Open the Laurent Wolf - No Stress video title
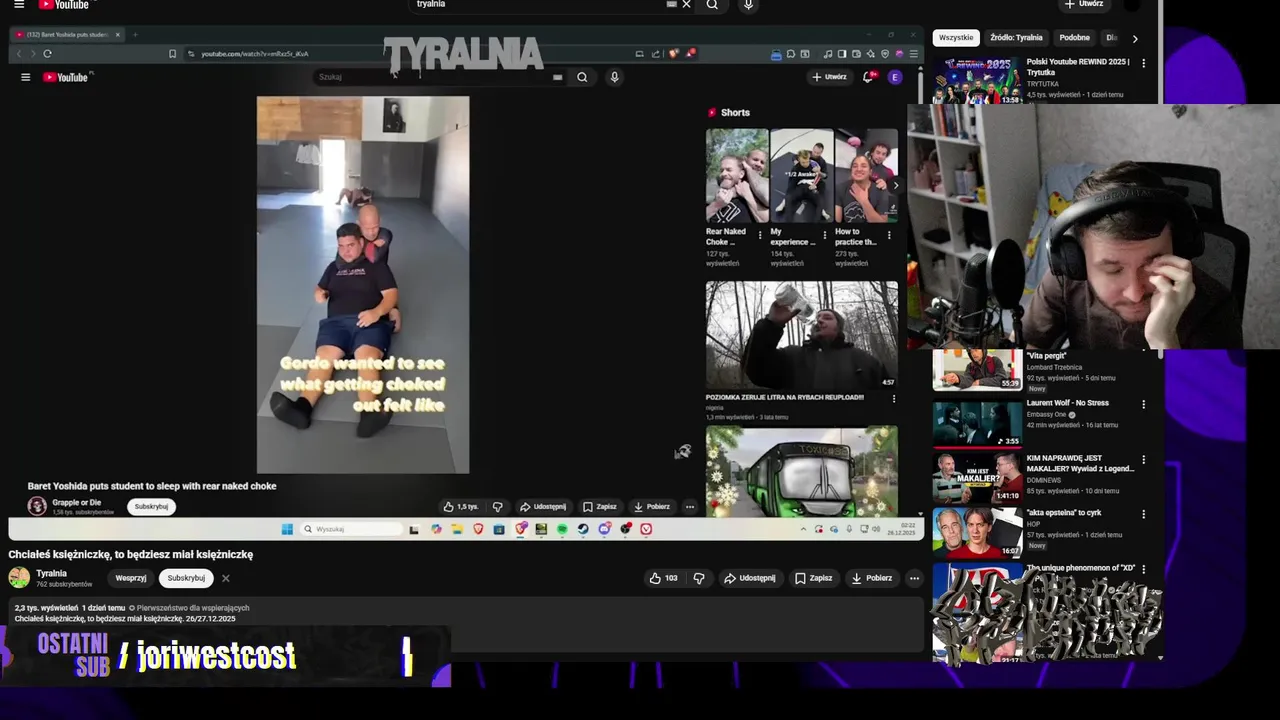1280x720 pixels. pyautogui.click(x=1067, y=403)
